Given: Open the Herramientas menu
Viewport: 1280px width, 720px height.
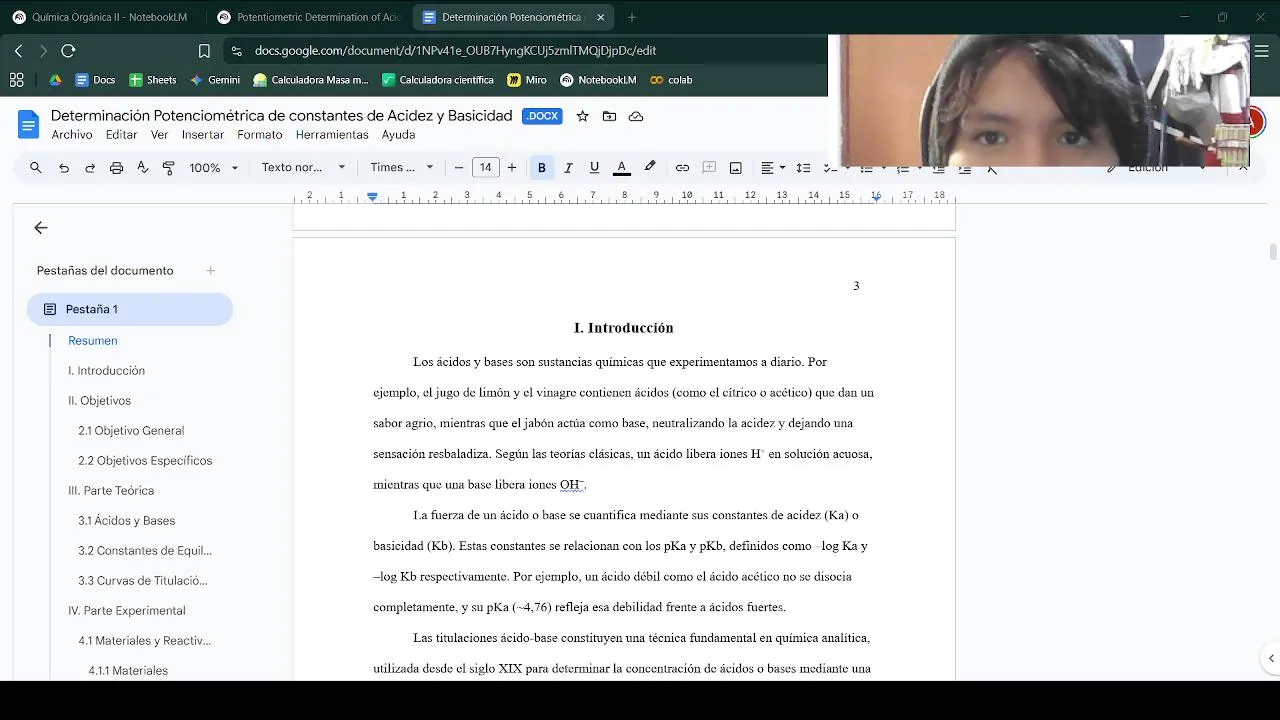Looking at the screenshot, I should (x=332, y=135).
